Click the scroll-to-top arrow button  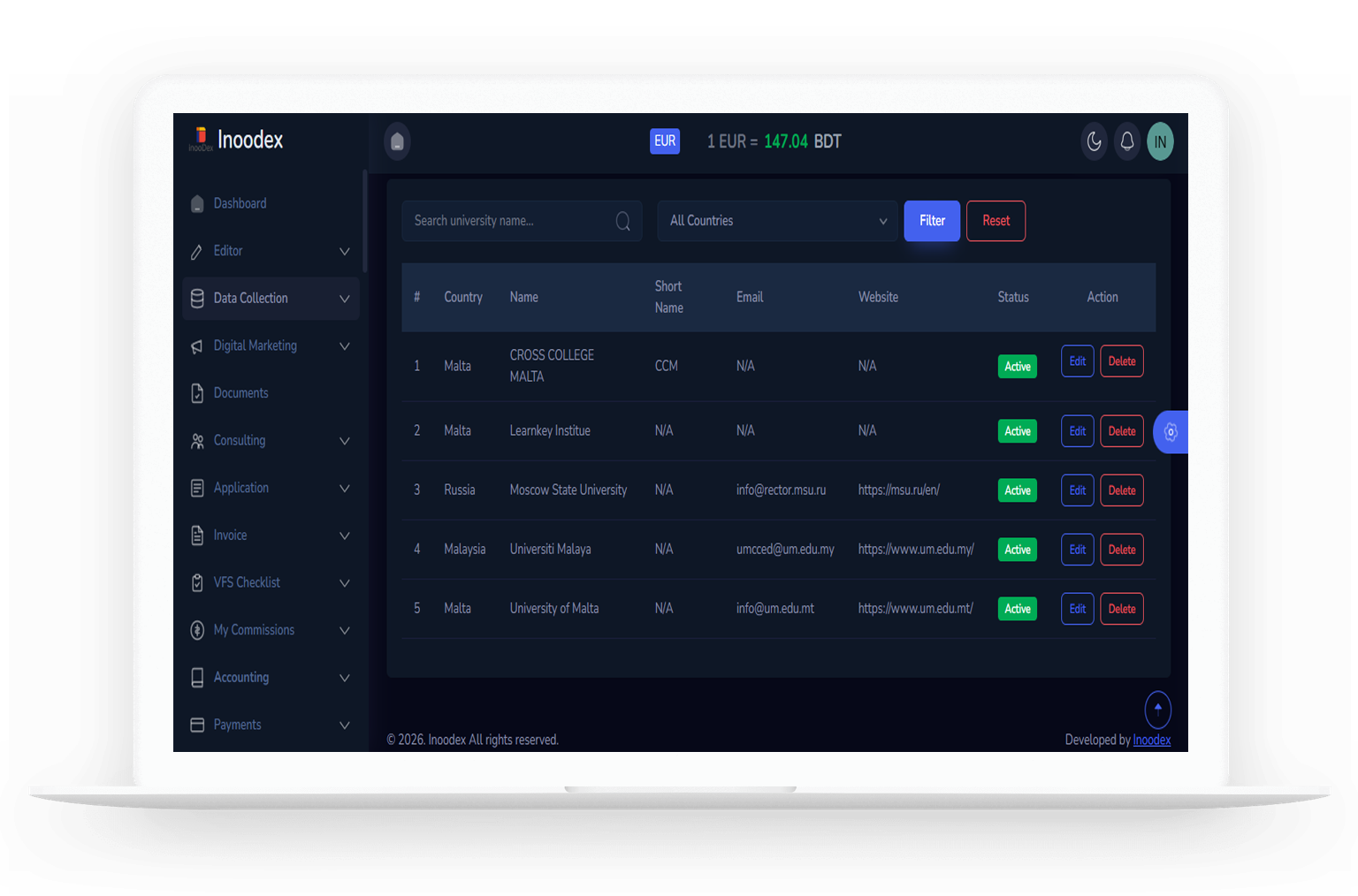tap(1158, 709)
